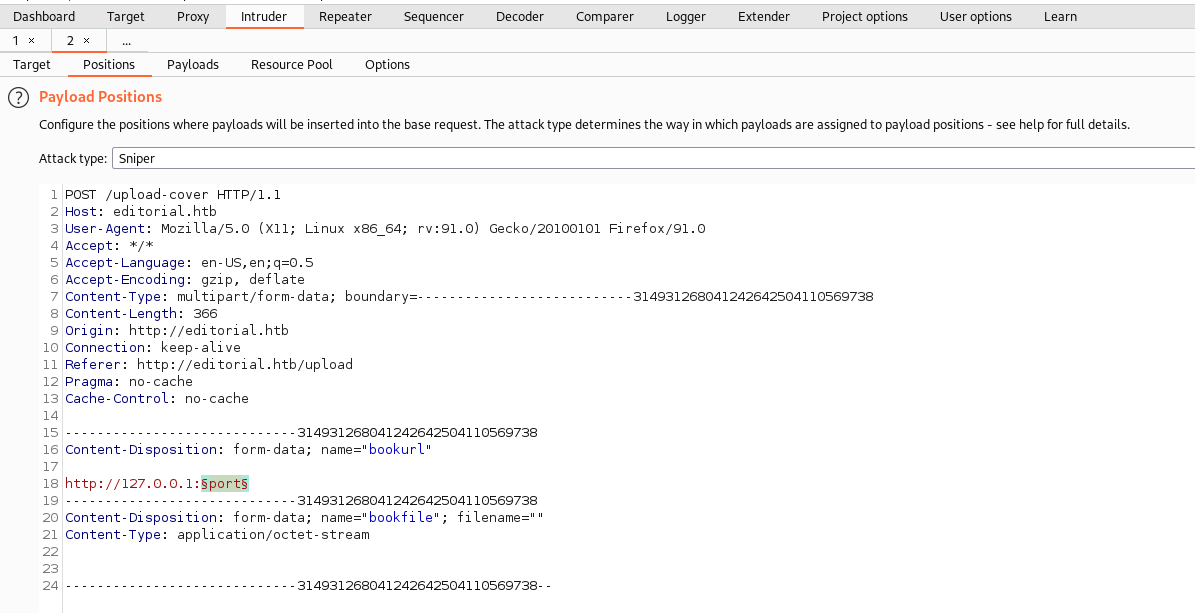1195x613 pixels.
Task: Select Intruder attack tab 2
Action: (70, 40)
